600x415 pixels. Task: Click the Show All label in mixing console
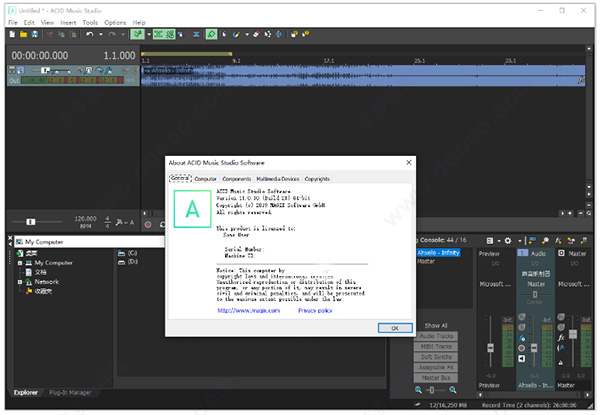(436, 326)
